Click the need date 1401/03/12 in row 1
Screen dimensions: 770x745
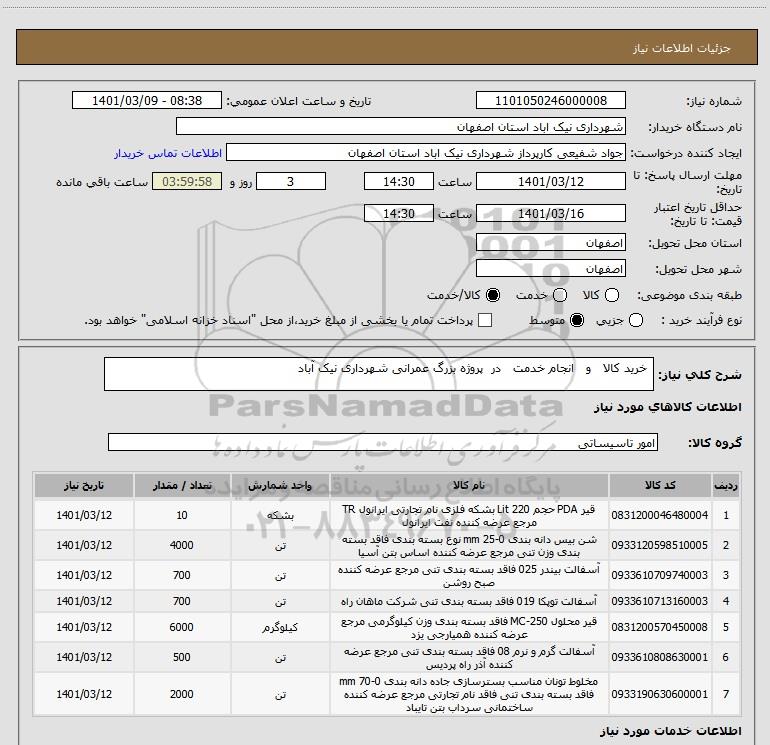click(x=84, y=515)
